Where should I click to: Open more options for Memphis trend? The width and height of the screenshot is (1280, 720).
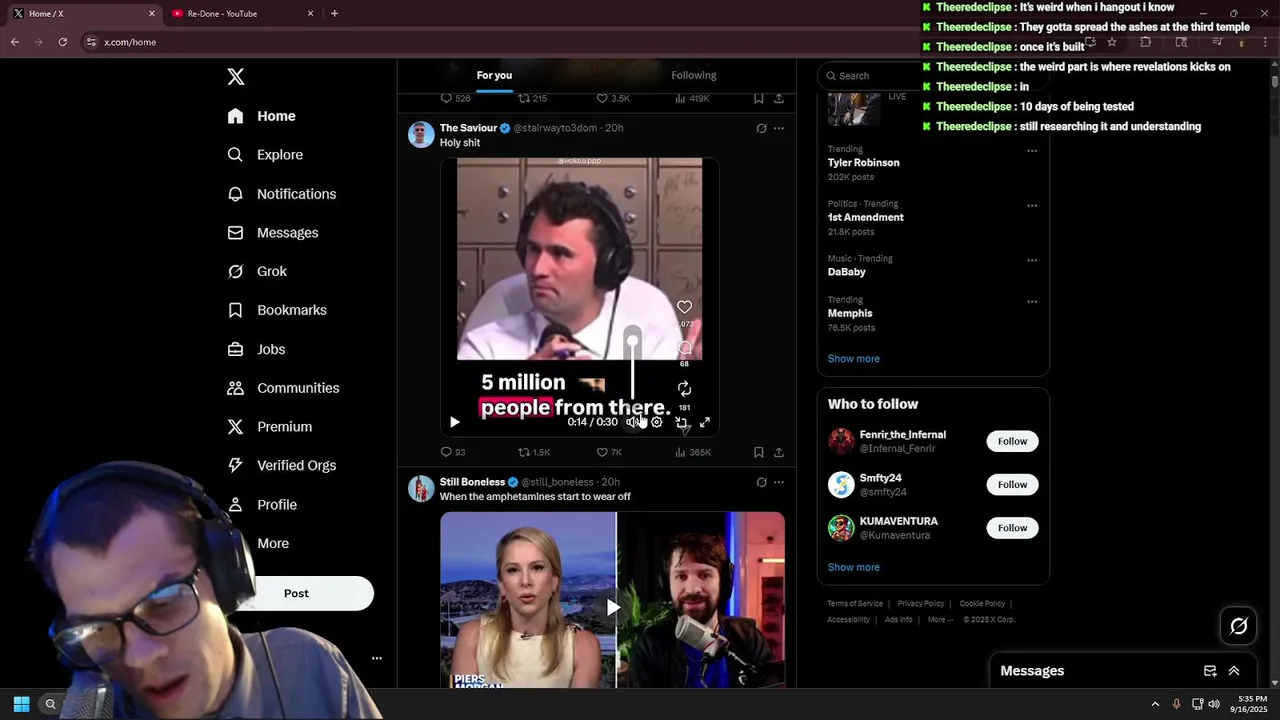[1032, 302]
